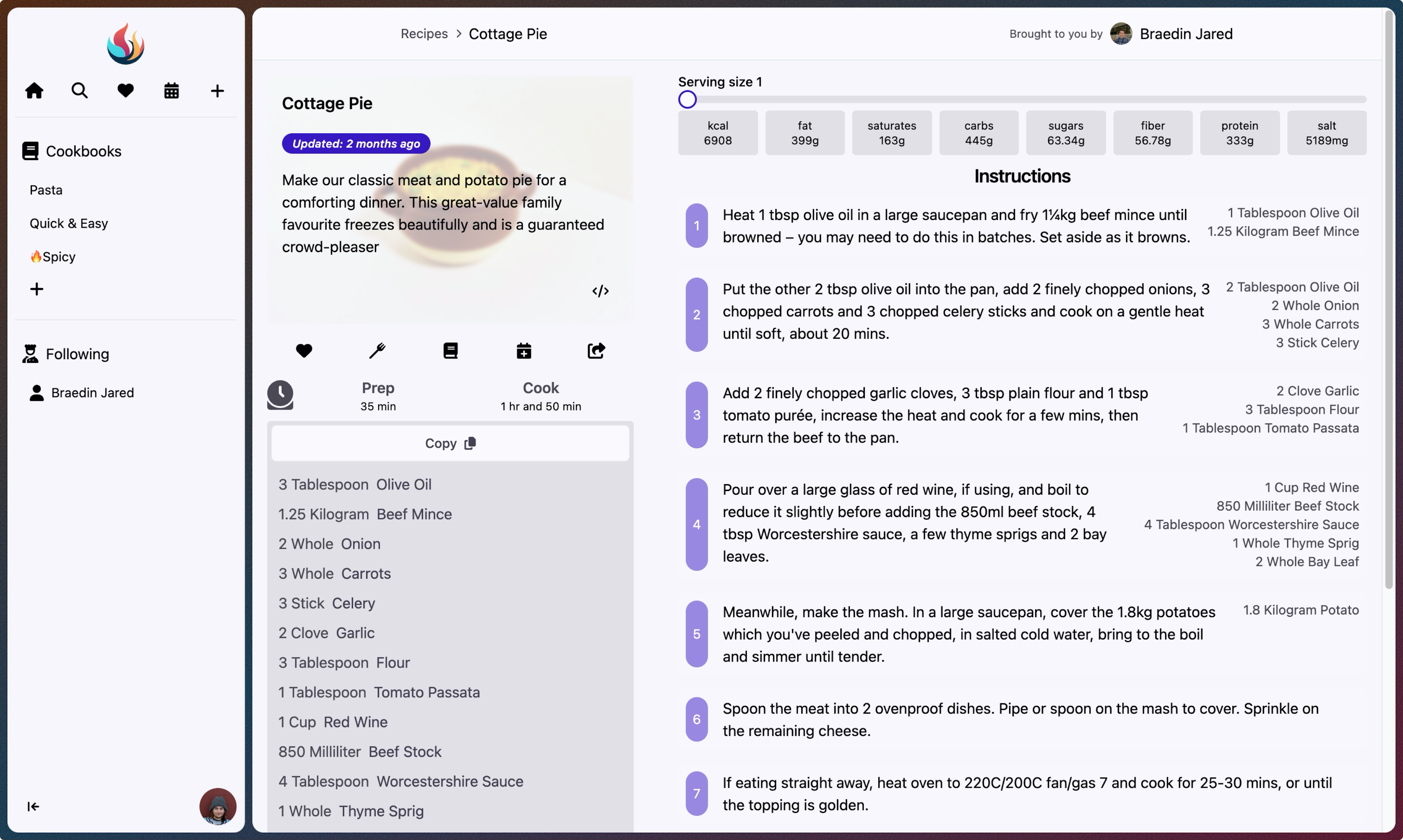Click the salt 5189mg nutrition tile

(x=1327, y=133)
